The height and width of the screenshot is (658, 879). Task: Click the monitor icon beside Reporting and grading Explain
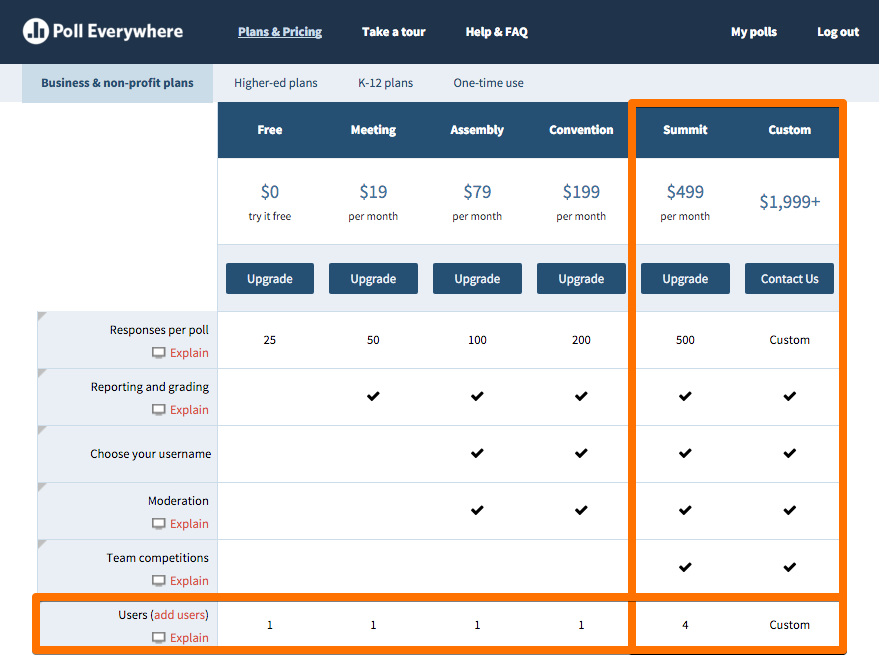point(159,410)
